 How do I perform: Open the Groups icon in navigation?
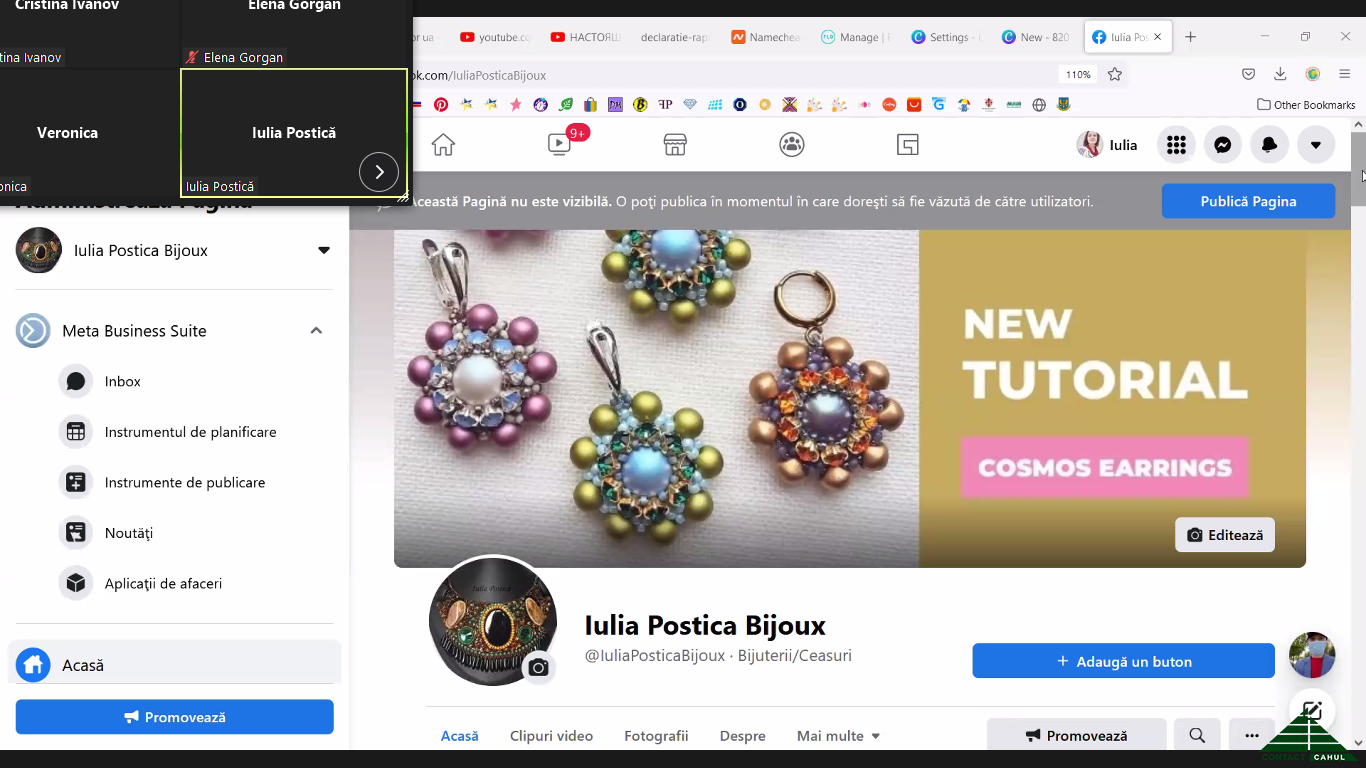tap(791, 145)
